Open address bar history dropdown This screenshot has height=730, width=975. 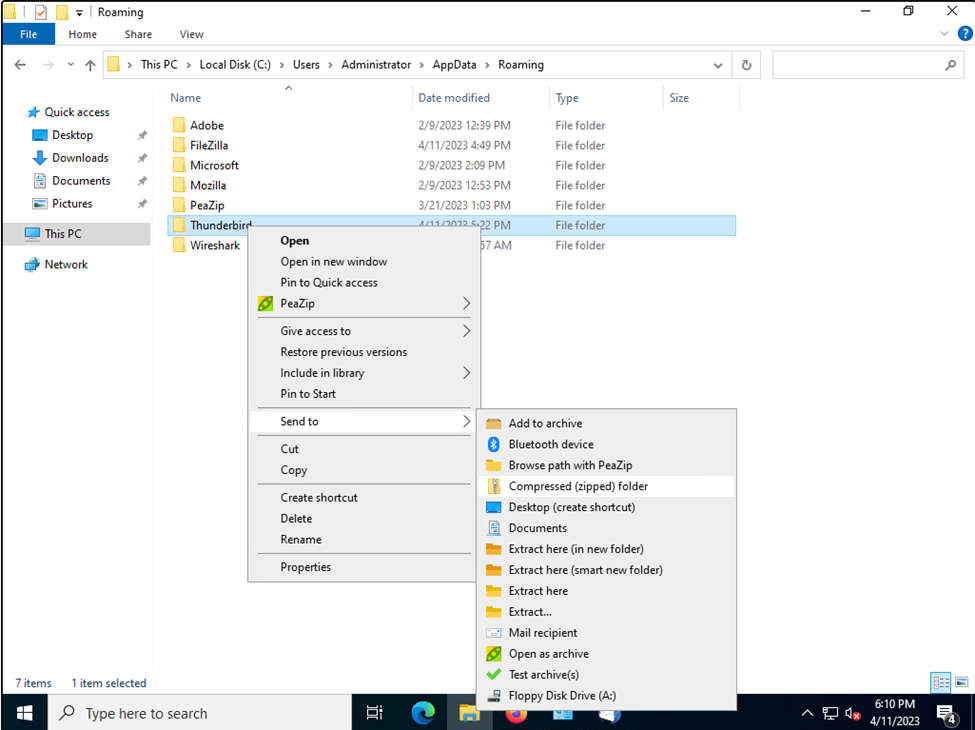tap(718, 65)
